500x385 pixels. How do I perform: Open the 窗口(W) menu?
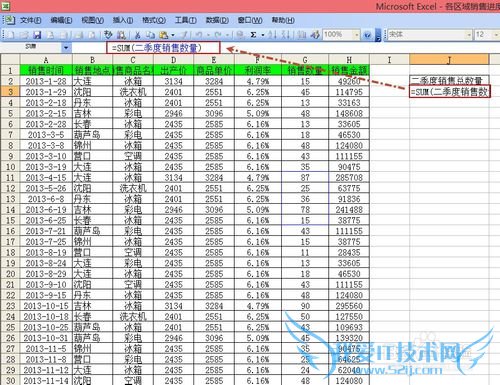click(x=250, y=20)
